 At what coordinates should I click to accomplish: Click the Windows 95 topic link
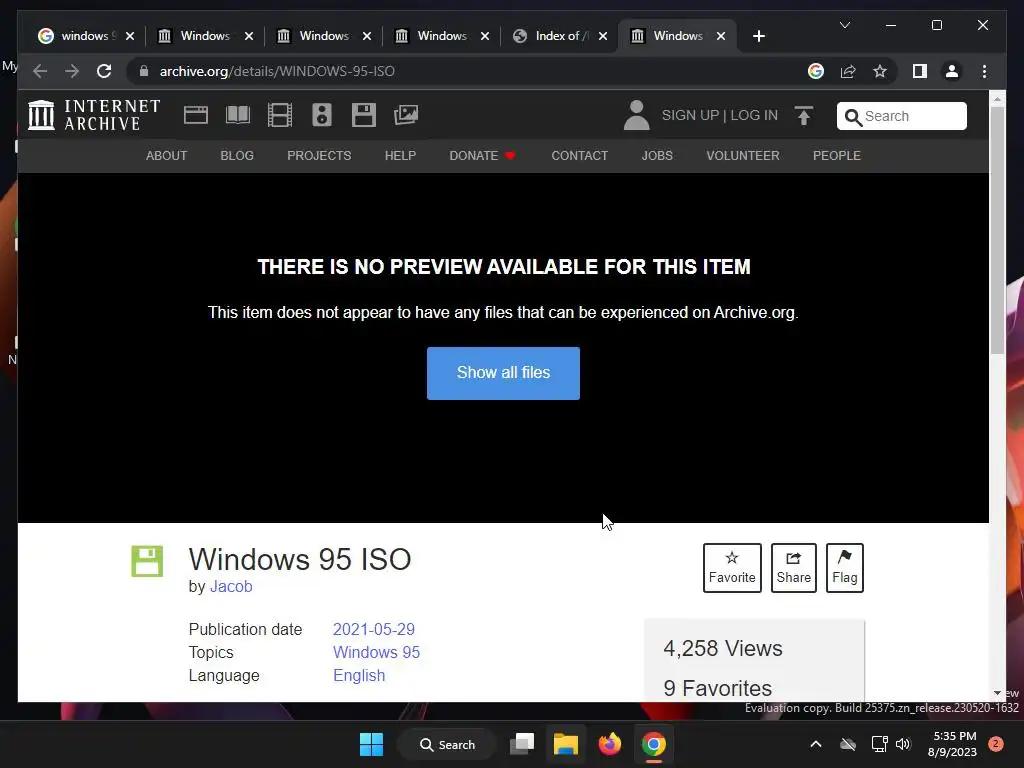[x=376, y=652]
